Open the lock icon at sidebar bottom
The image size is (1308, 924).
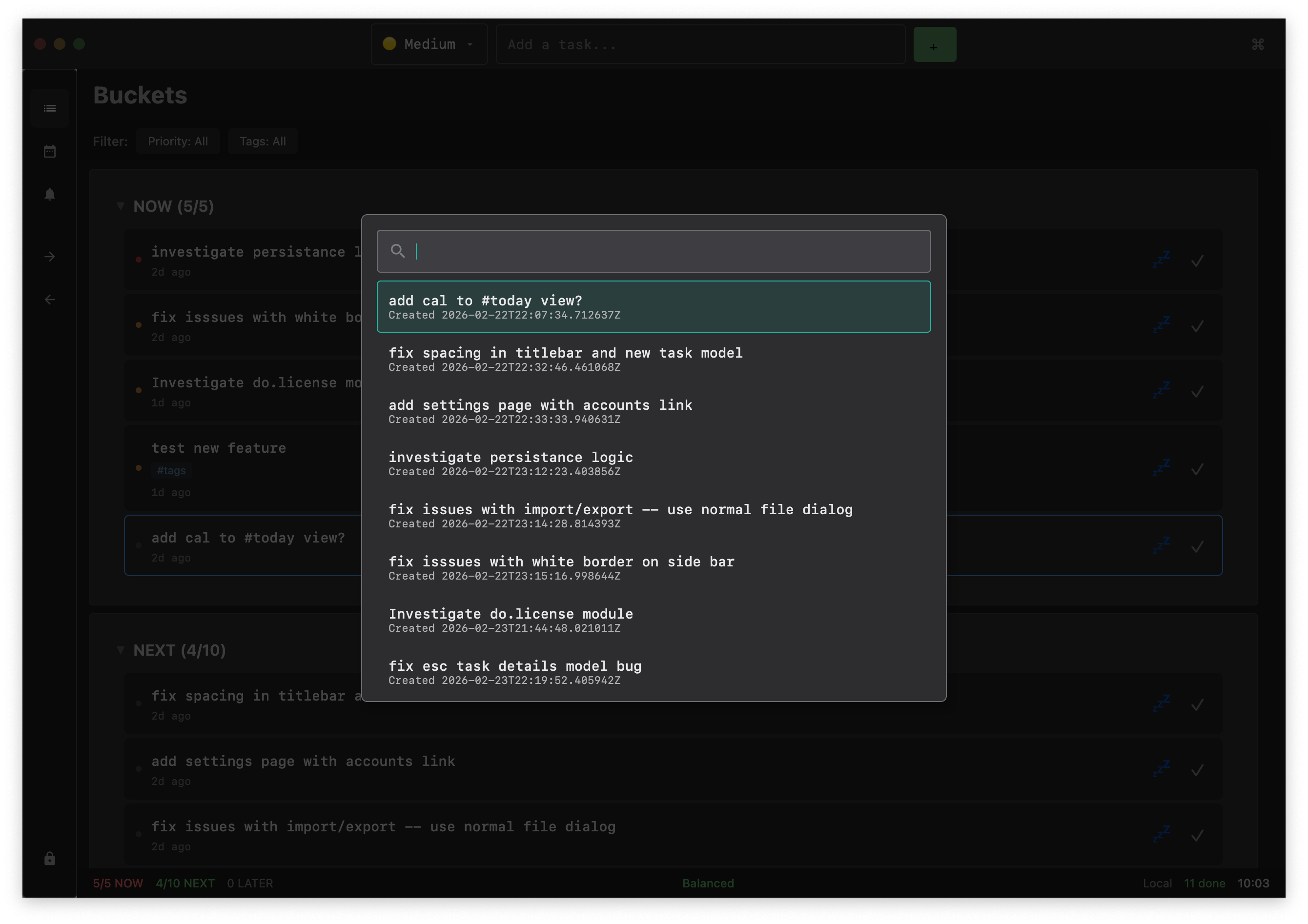tap(50, 859)
